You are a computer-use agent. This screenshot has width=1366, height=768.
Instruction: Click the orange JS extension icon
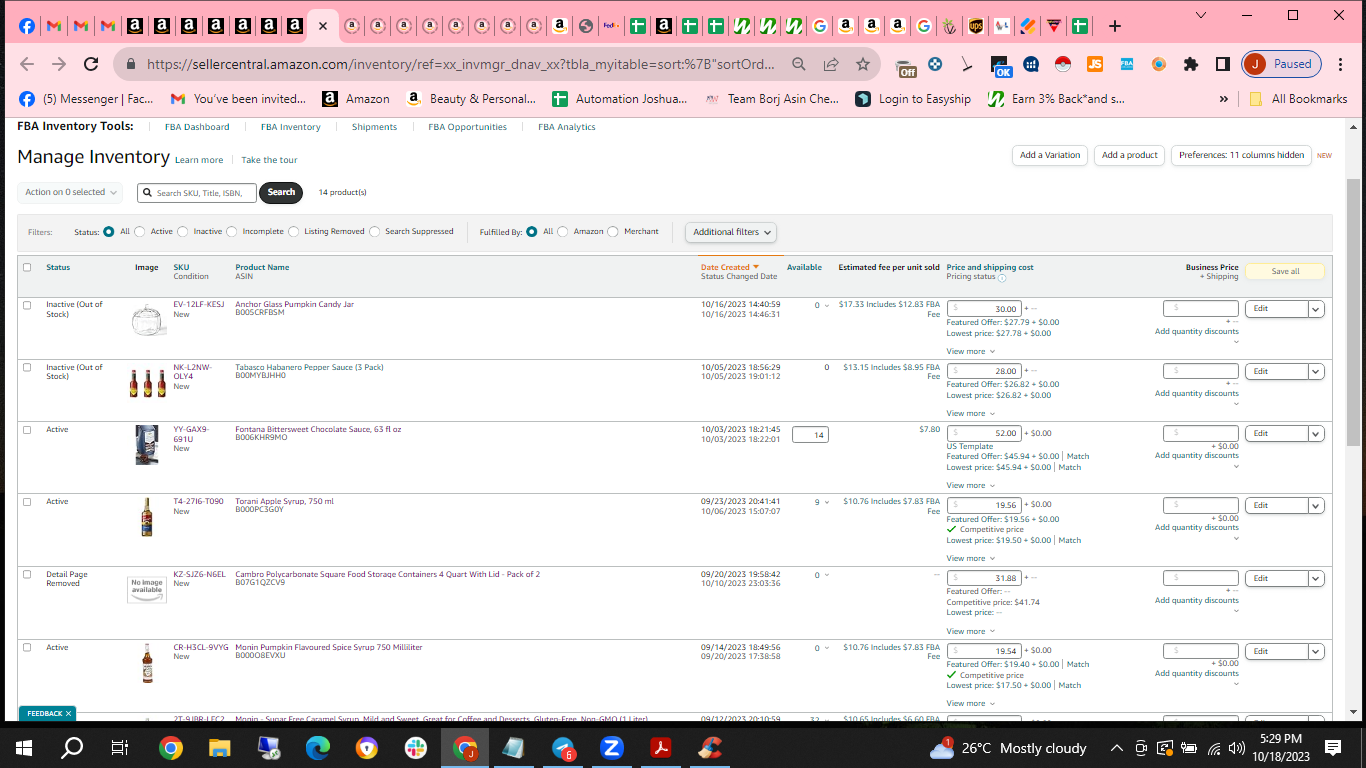[1095, 64]
